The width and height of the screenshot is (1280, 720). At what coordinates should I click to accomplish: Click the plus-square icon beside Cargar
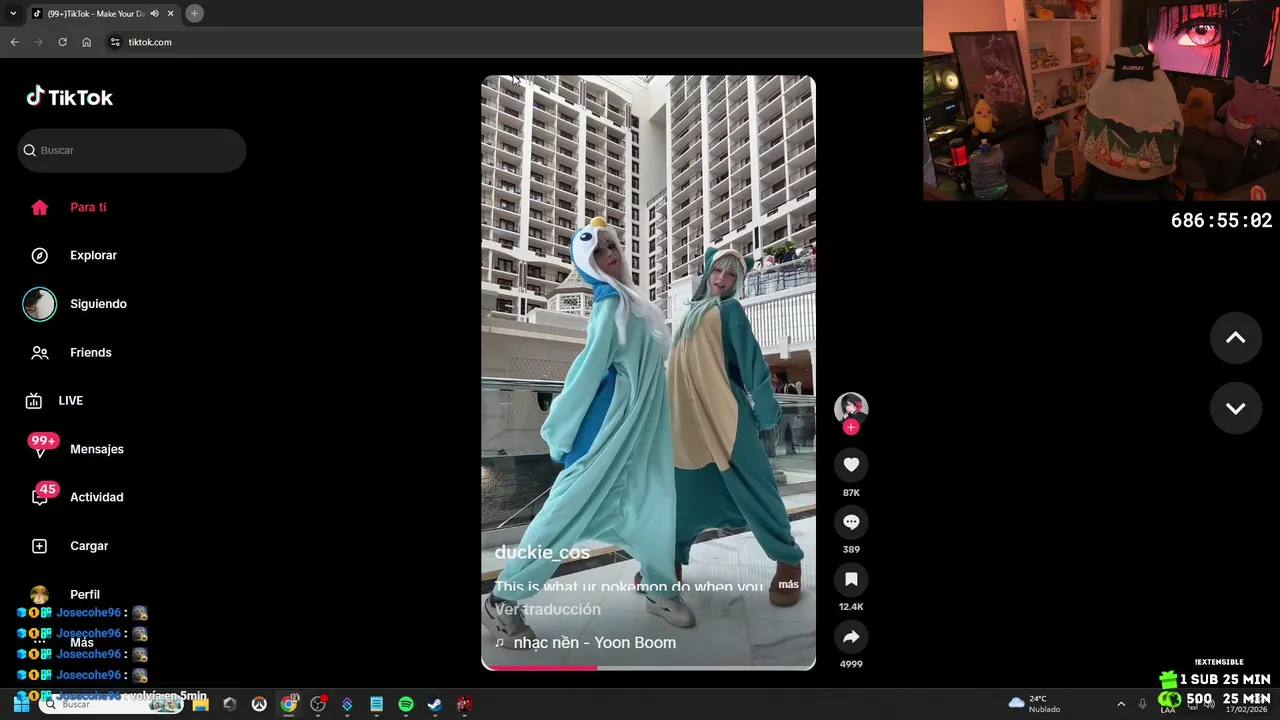pyautogui.click(x=40, y=546)
